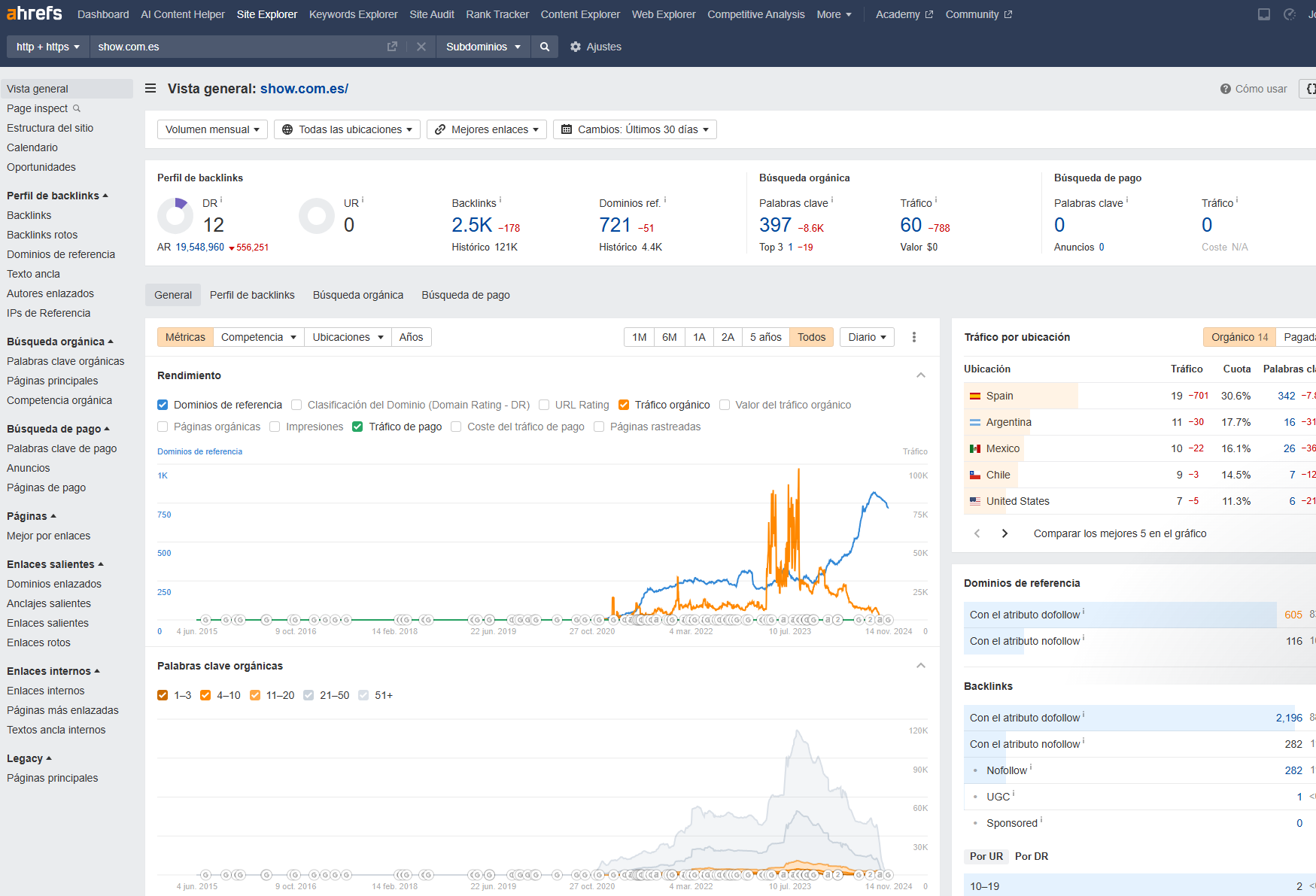
Task: Click the DR donut chart icon
Action: [175, 216]
